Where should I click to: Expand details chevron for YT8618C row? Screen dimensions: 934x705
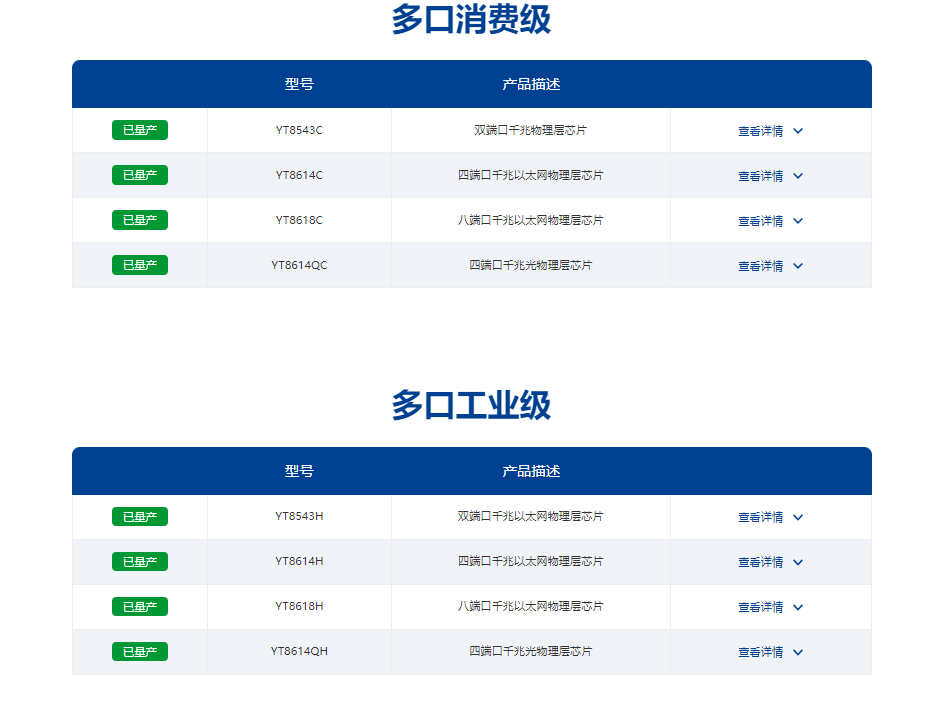pyautogui.click(x=798, y=221)
